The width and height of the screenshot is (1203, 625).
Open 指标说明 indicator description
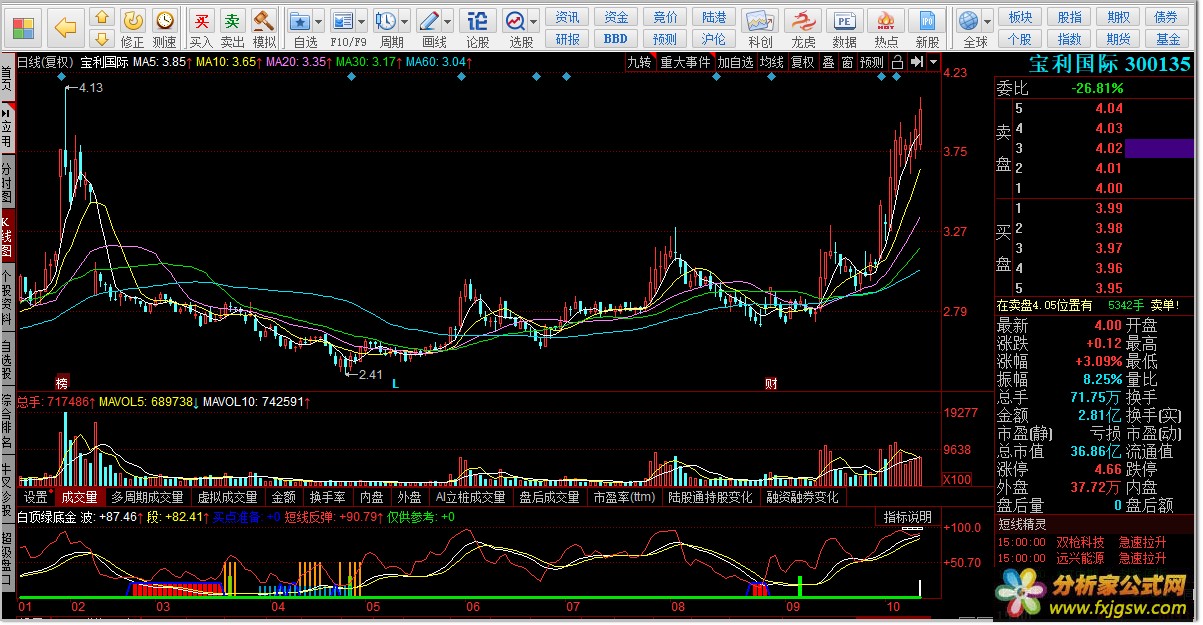click(x=907, y=517)
